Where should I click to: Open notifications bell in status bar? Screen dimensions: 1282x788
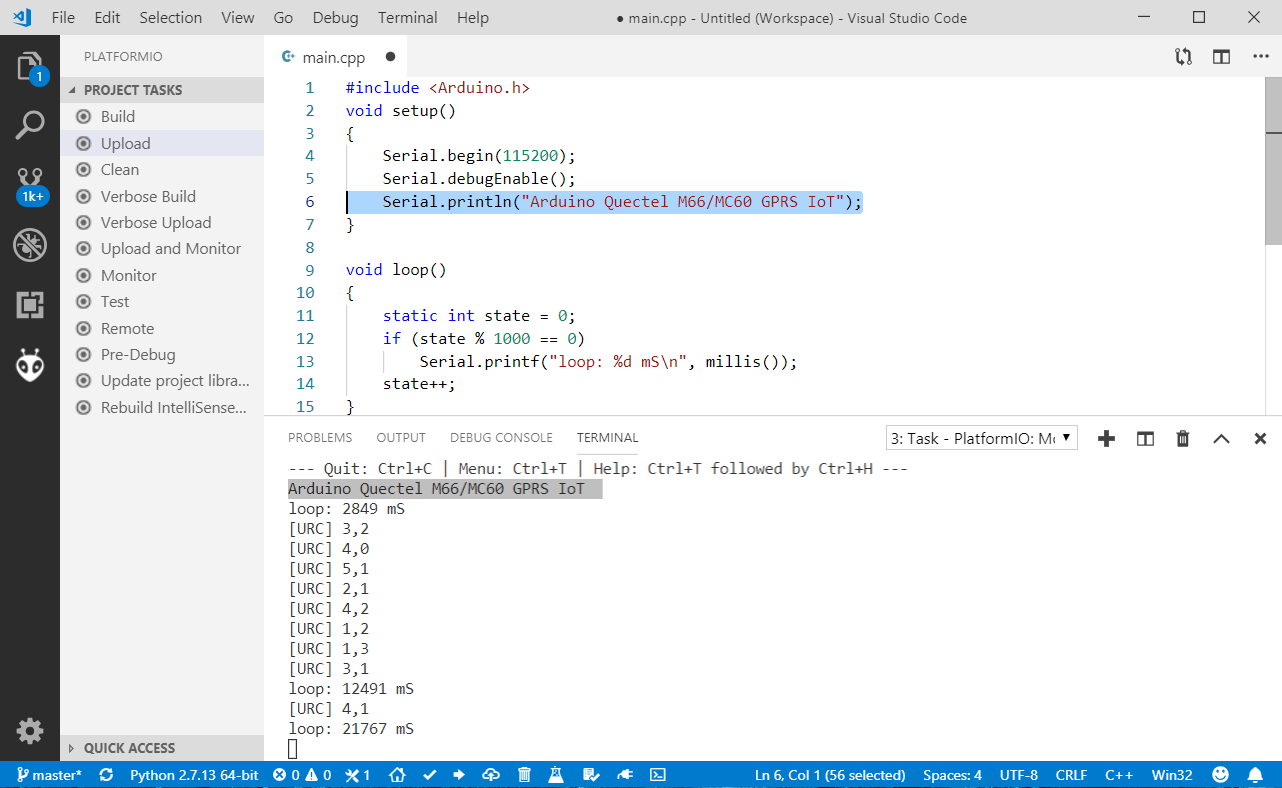1255,775
